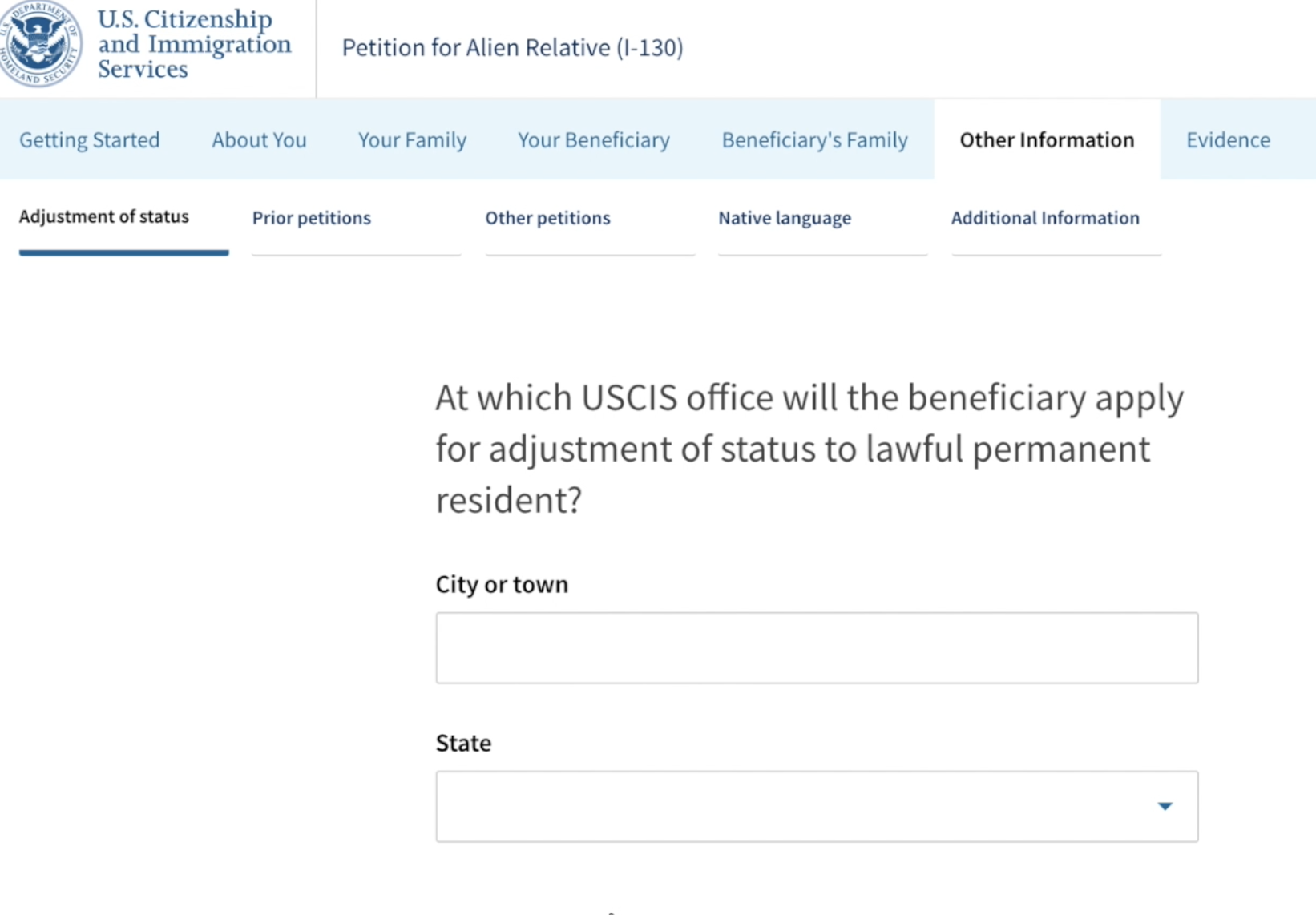Click the City or town label

[x=502, y=584]
